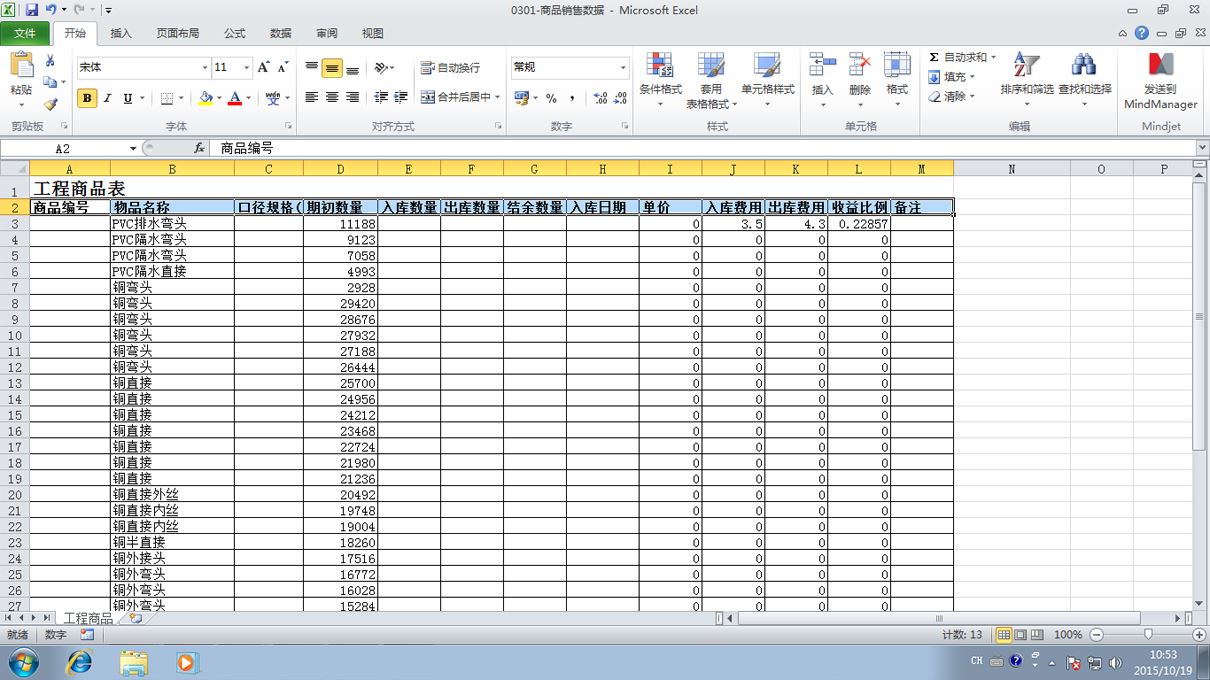Click the text orientation icon
This screenshot has height=680, width=1210.
coord(381,68)
